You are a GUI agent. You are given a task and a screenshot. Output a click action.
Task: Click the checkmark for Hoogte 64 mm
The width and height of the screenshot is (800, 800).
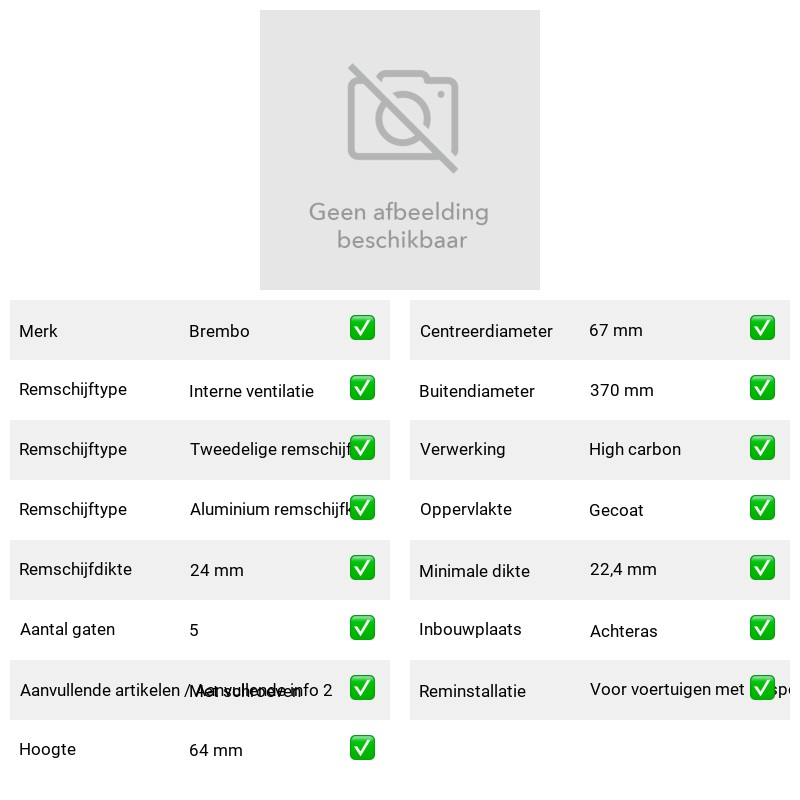[x=362, y=747]
